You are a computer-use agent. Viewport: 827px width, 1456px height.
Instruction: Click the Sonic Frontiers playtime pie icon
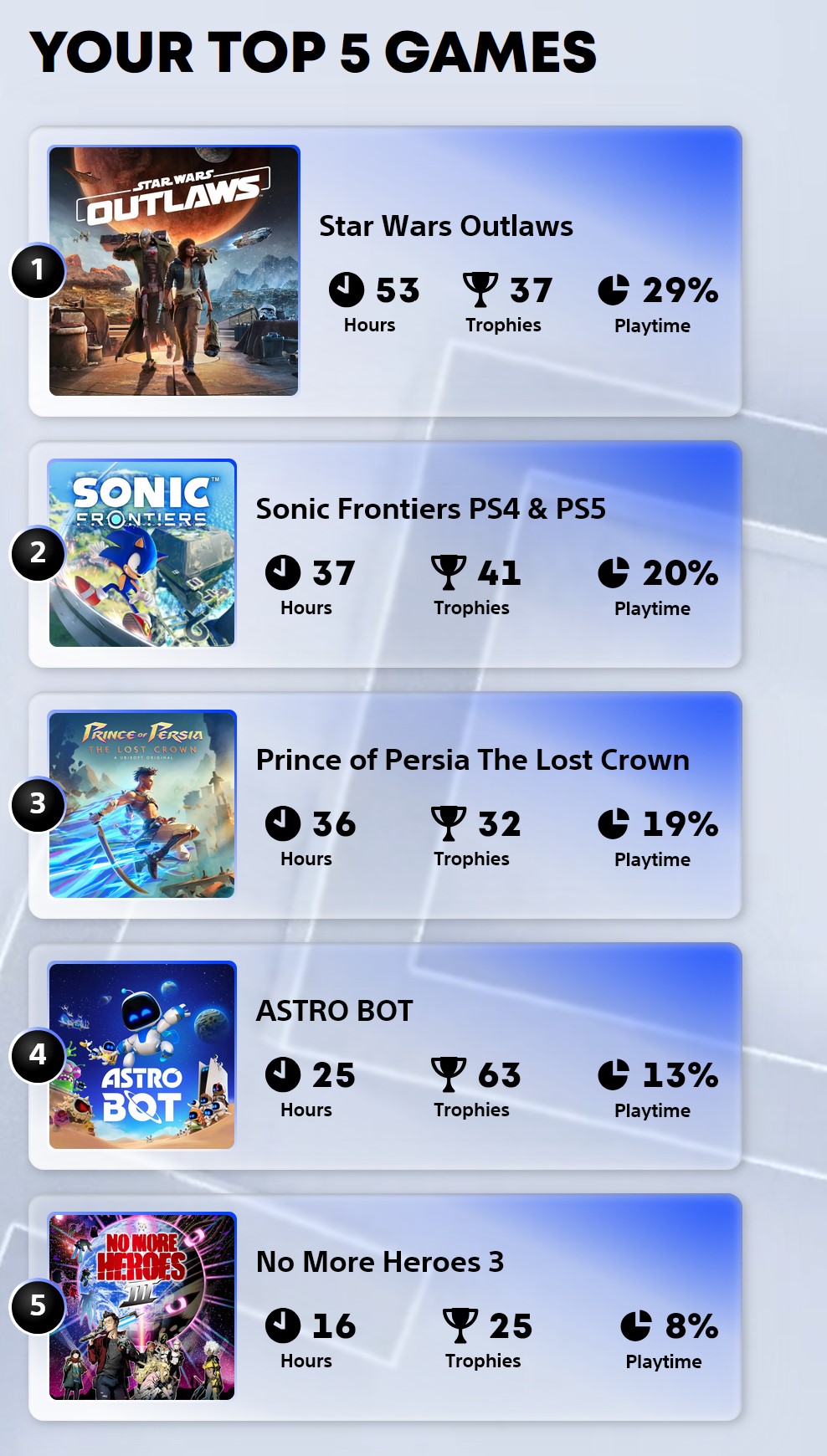614,573
